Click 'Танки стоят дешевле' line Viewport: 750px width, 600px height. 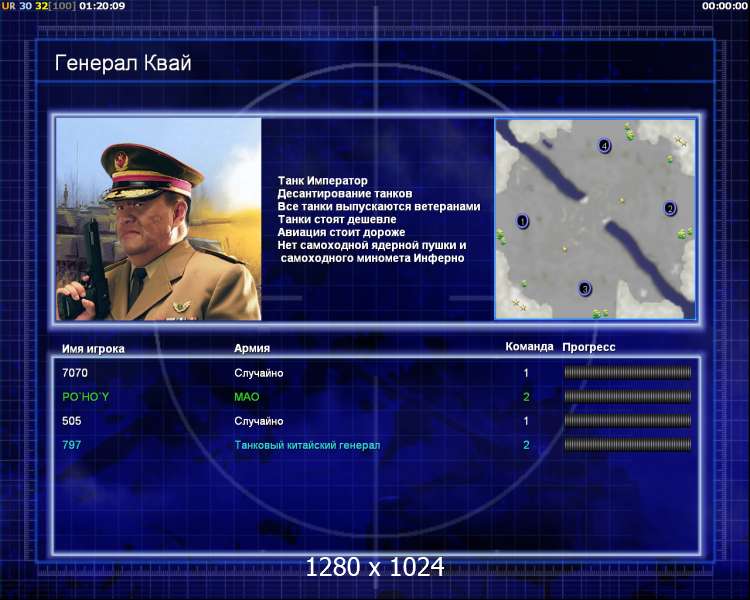(x=337, y=220)
